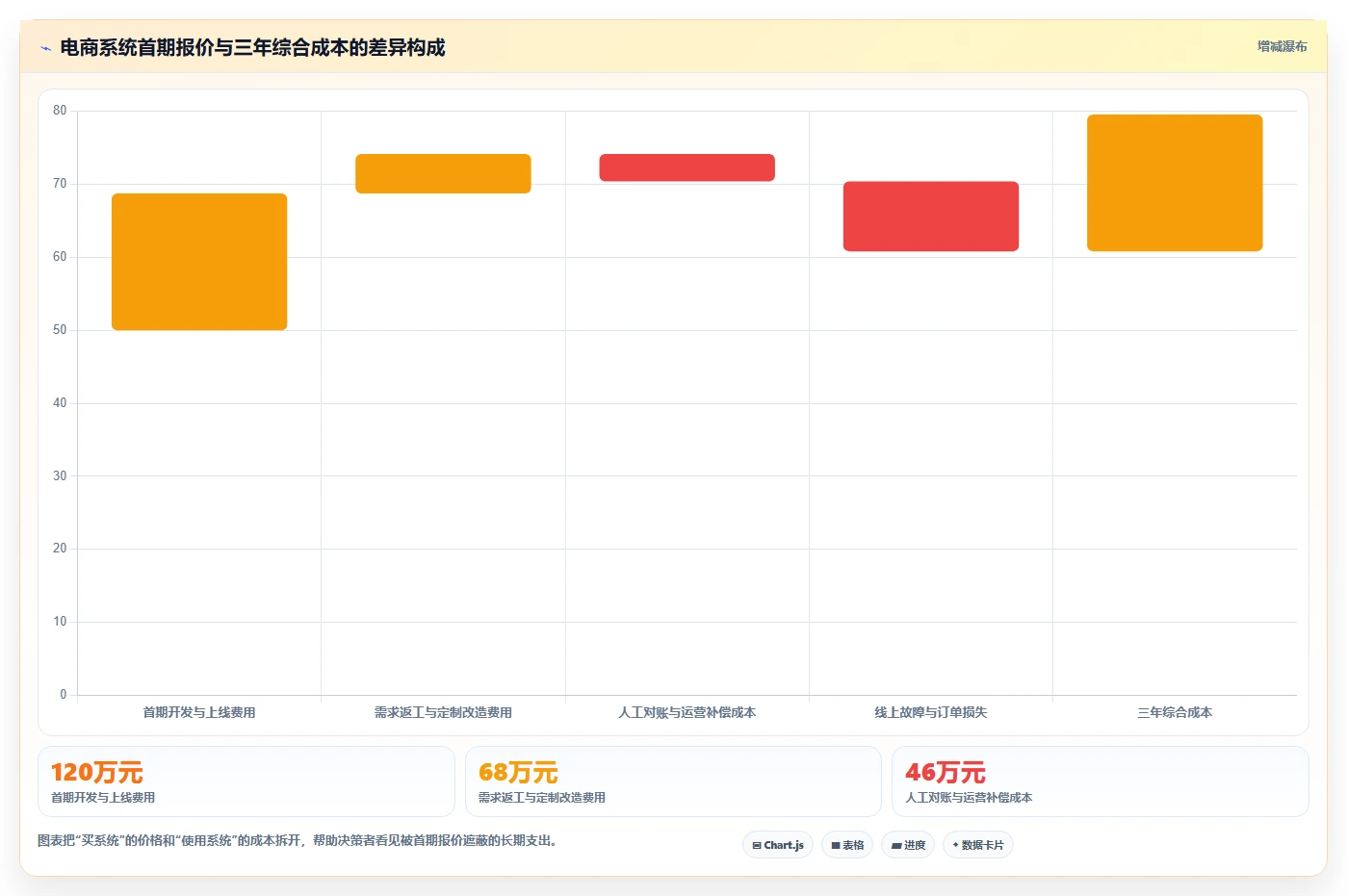Click the waterfall icon beside the title
The width and height of the screenshot is (1347, 896).
(45, 48)
